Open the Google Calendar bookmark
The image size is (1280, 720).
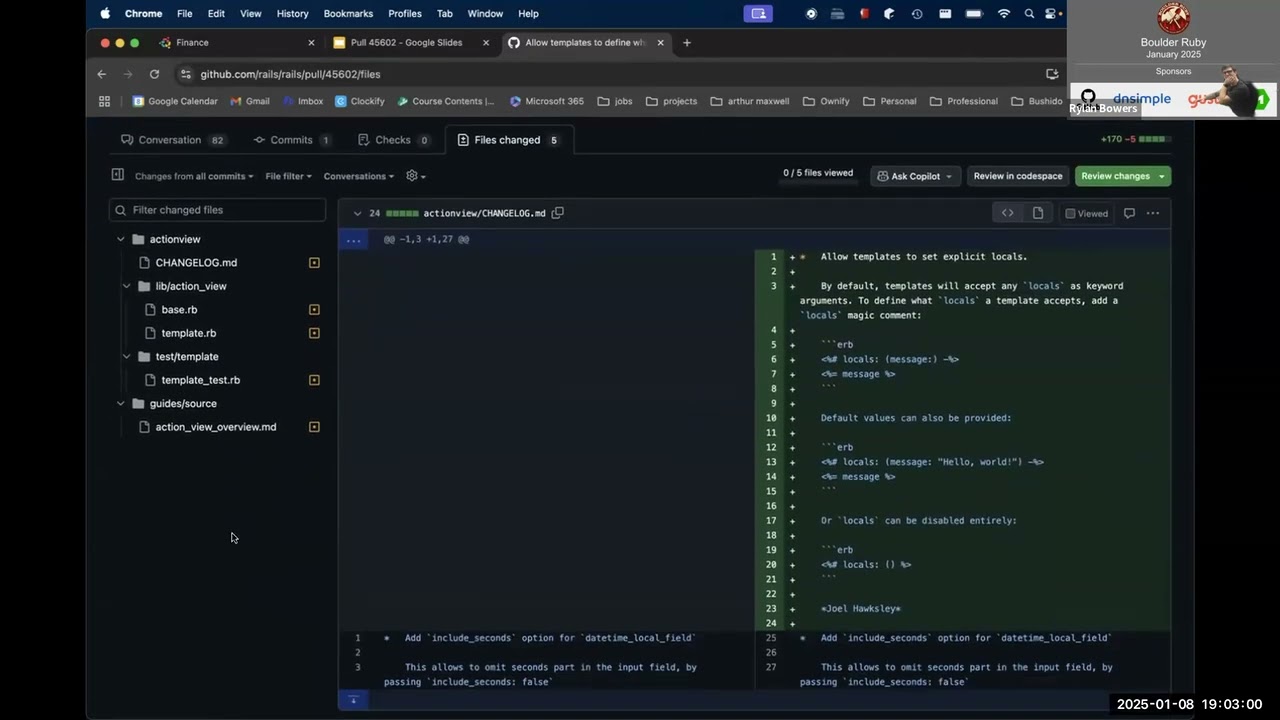(175, 101)
